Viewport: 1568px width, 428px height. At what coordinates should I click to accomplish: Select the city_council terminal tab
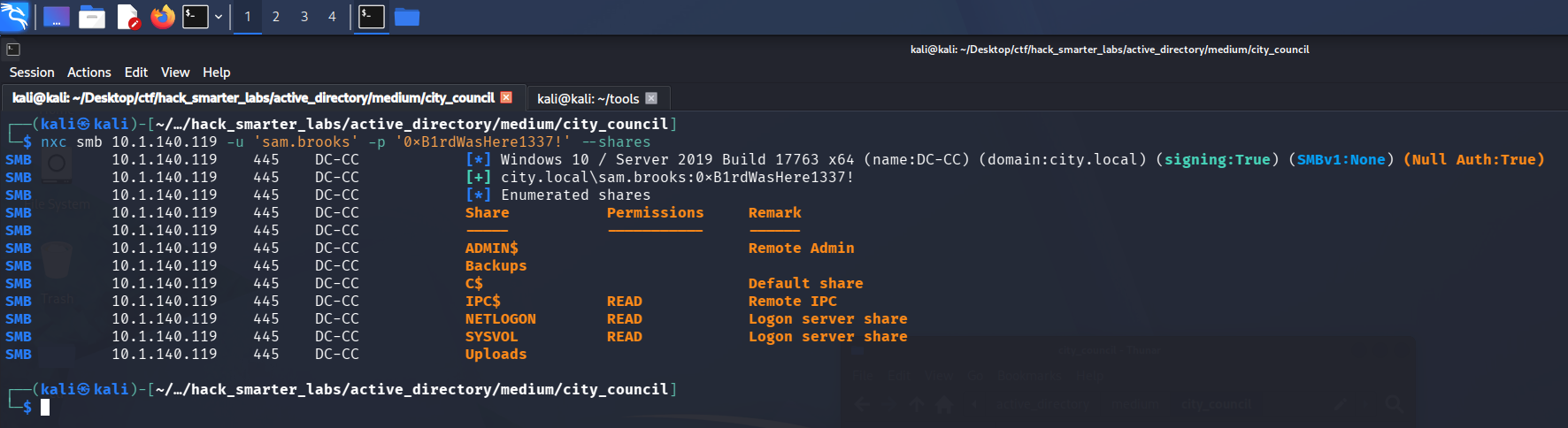[253, 98]
